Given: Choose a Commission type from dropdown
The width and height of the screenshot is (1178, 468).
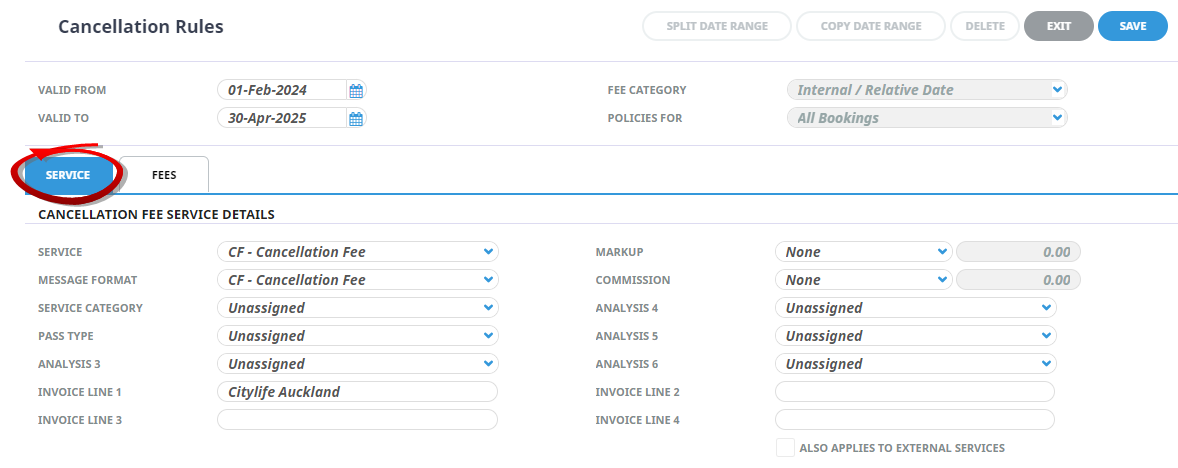Looking at the screenshot, I should pyautogui.click(x=863, y=280).
